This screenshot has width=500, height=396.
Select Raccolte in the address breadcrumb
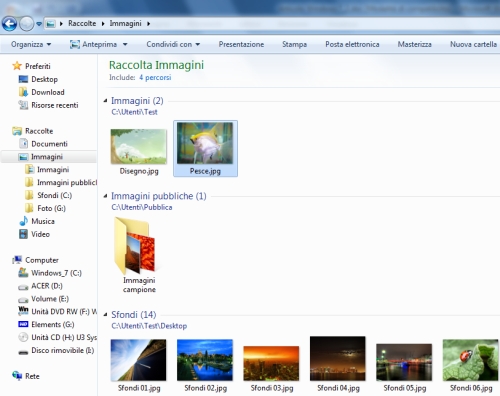(x=82, y=23)
